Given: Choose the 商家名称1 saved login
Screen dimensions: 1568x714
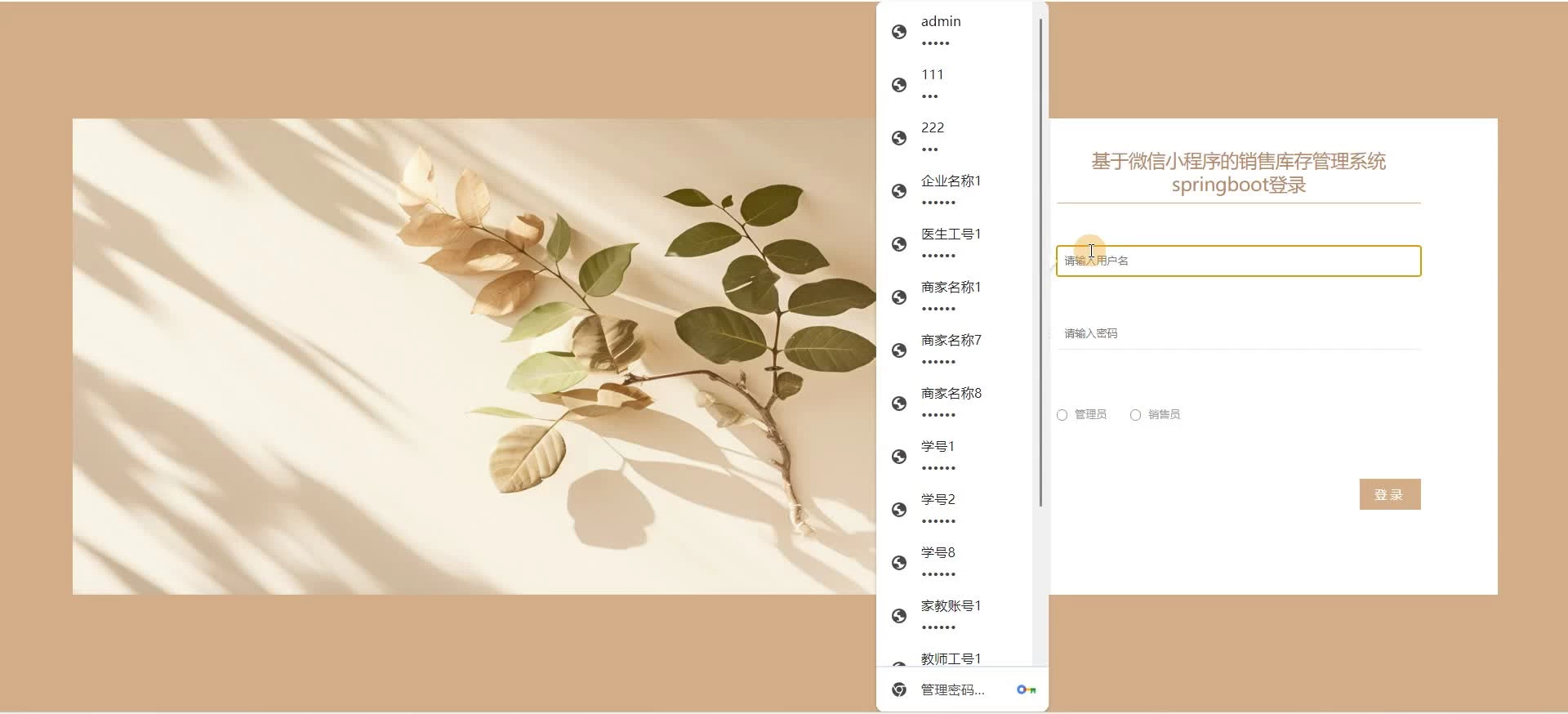Looking at the screenshot, I should pos(955,297).
